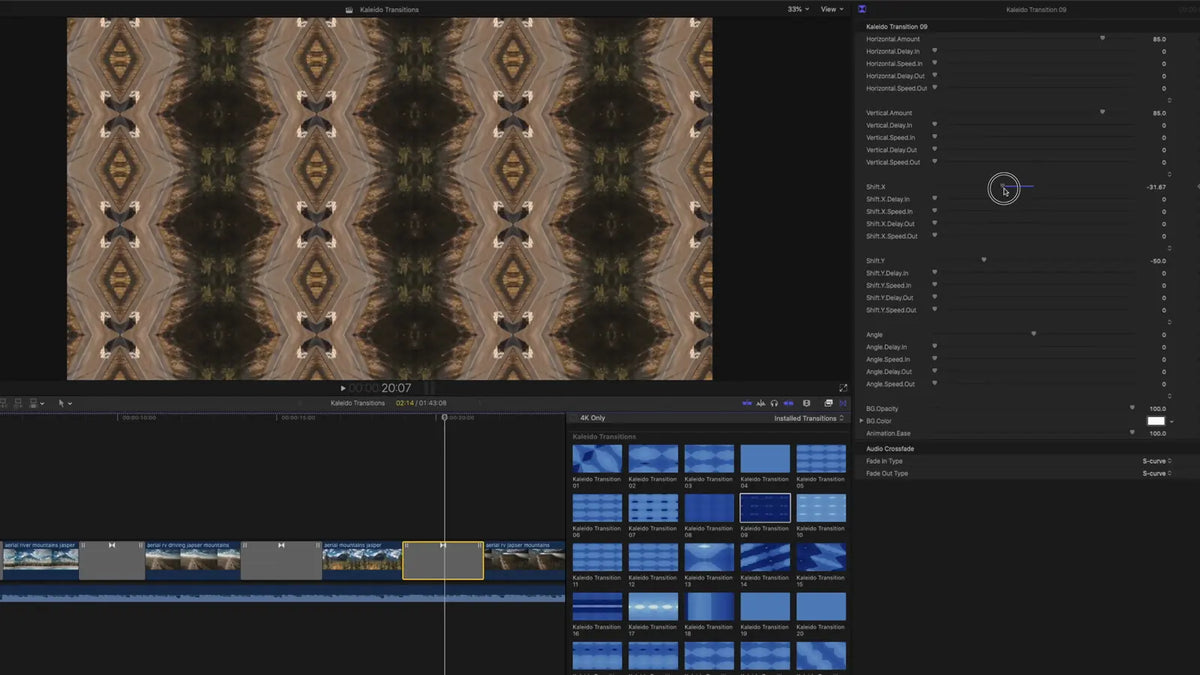Viewport: 1200px width, 675px height.
Task: Click the Horizontal.Delay.In slider handle
Action: (x=935, y=51)
